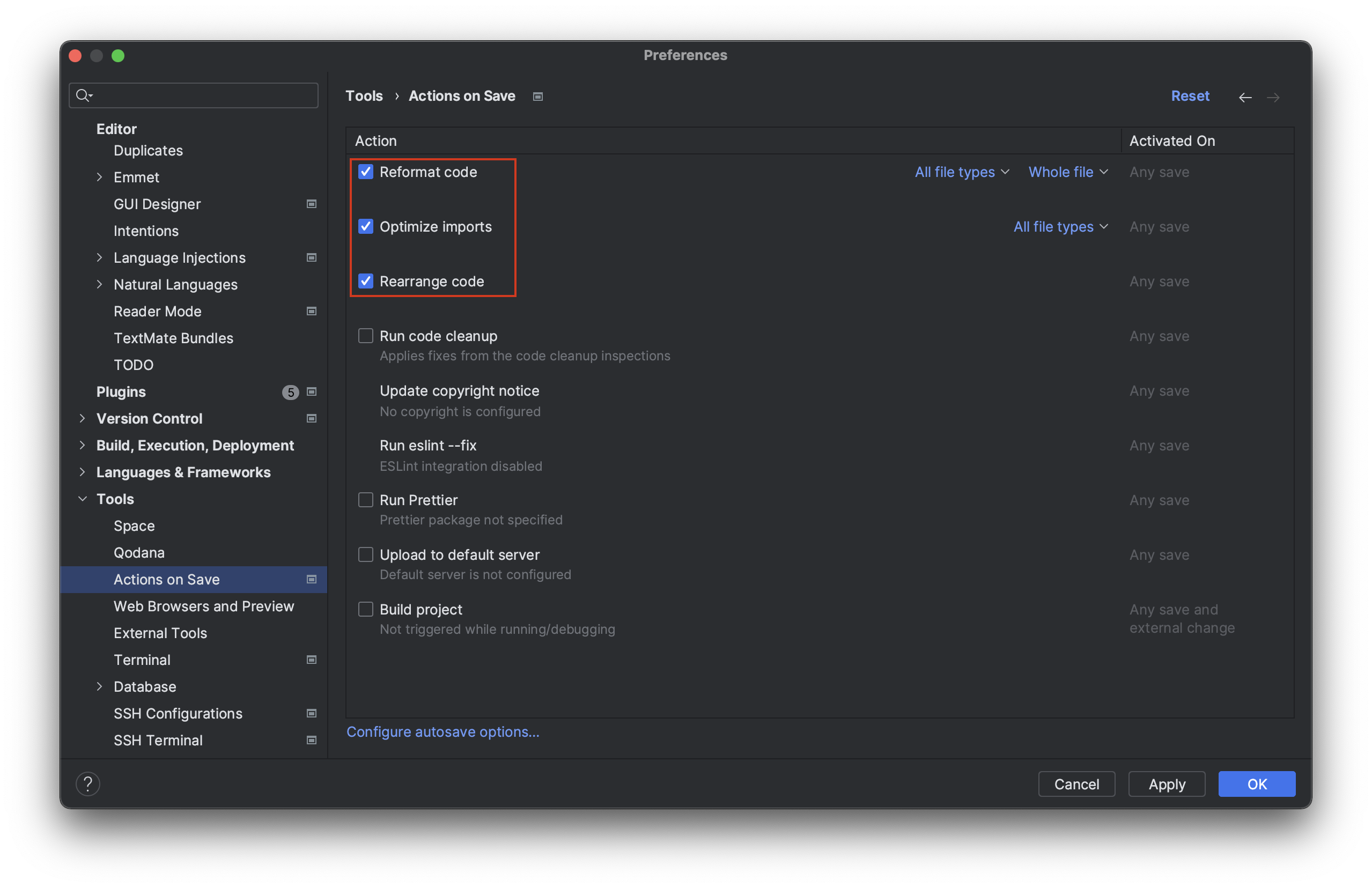Open All file types dropdown for Optimize imports

[1061, 226]
